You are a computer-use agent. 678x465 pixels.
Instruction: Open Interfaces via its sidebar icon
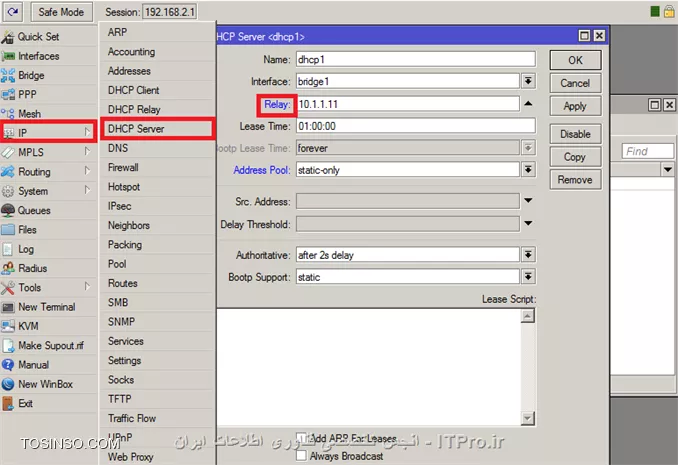(8, 56)
